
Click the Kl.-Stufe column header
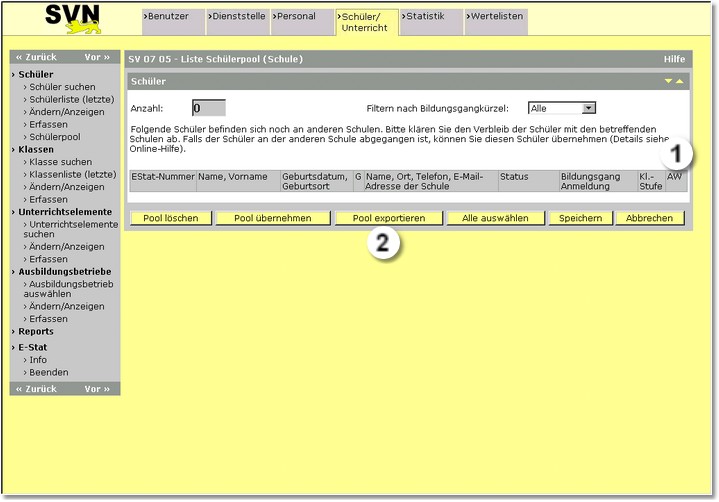pos(651,181)
